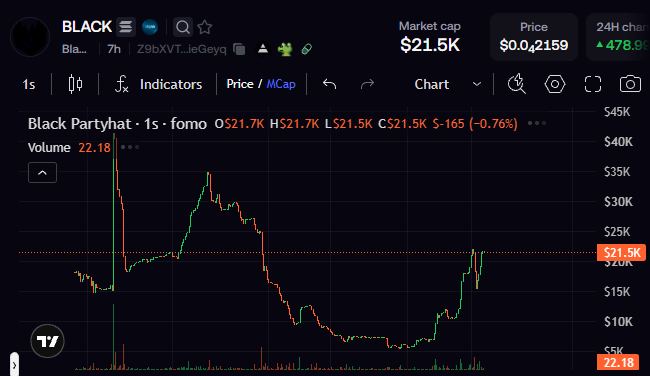Open chart settings hexagon icon
The image size is (650, 376).
[555, 84]
